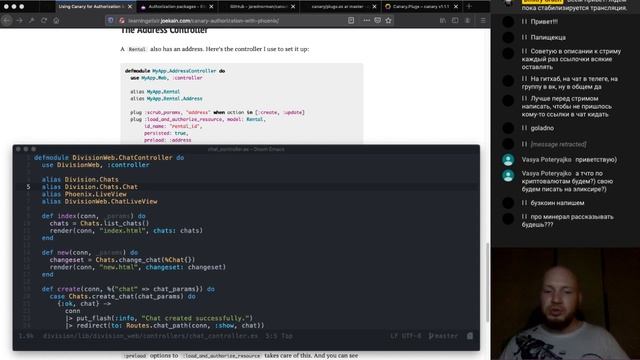This screenshot has height=360, width=640.
Task: Click 'plug :scrub_params' line in webpage code
Action: 218,112
